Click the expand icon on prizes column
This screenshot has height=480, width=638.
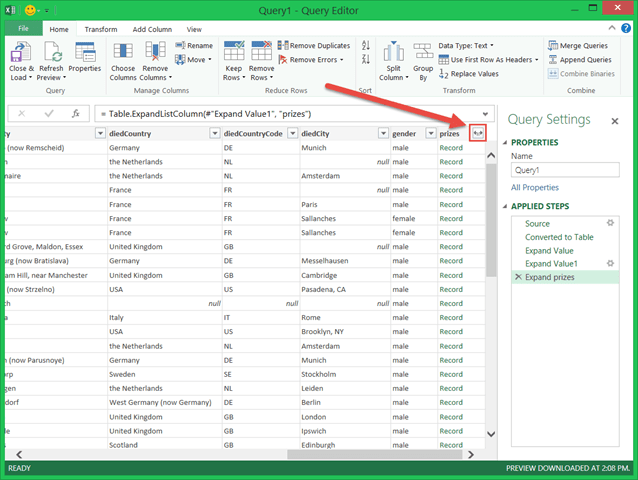pos(477,133)
